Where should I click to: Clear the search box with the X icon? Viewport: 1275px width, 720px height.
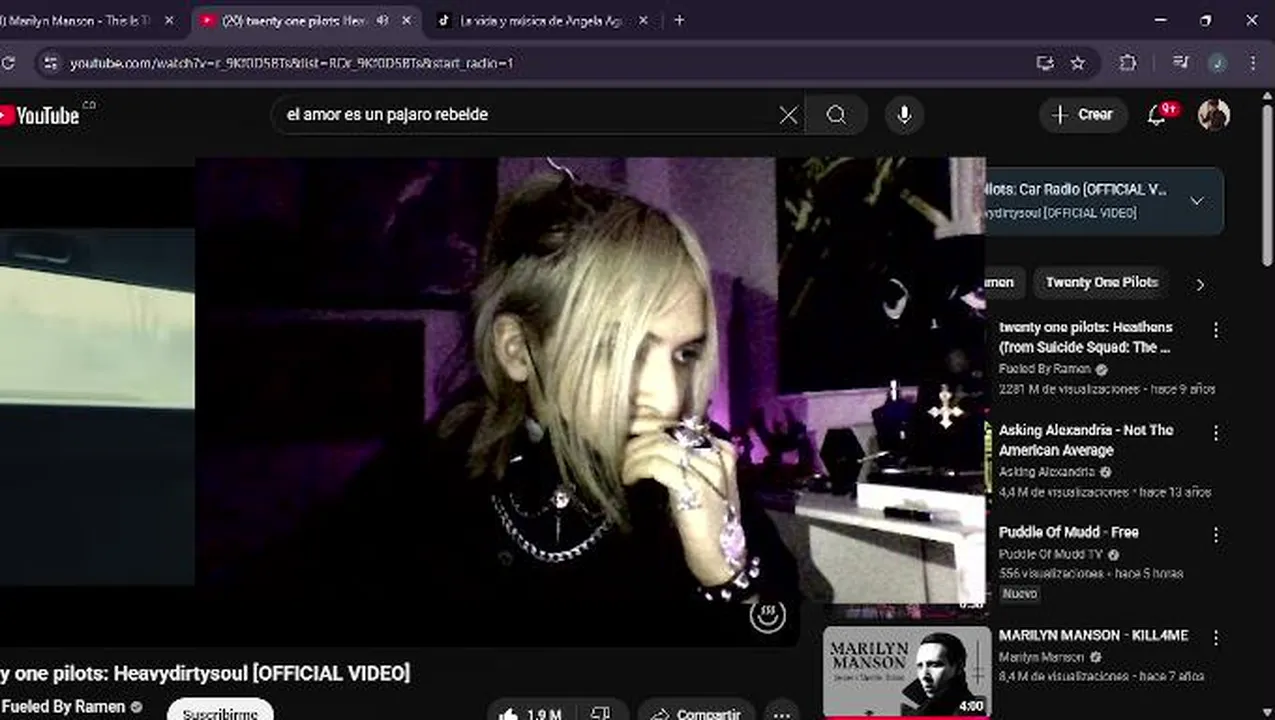point(789,115)
